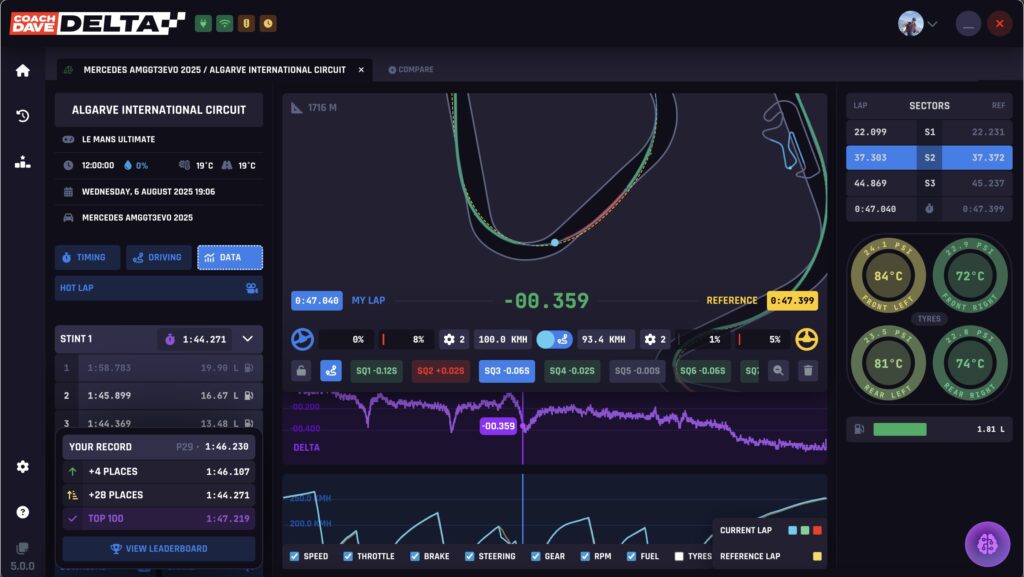Collapse the Stint 1 lap list
The width and height of the screenshot is (1024, 577).
(x=248, y=339)
